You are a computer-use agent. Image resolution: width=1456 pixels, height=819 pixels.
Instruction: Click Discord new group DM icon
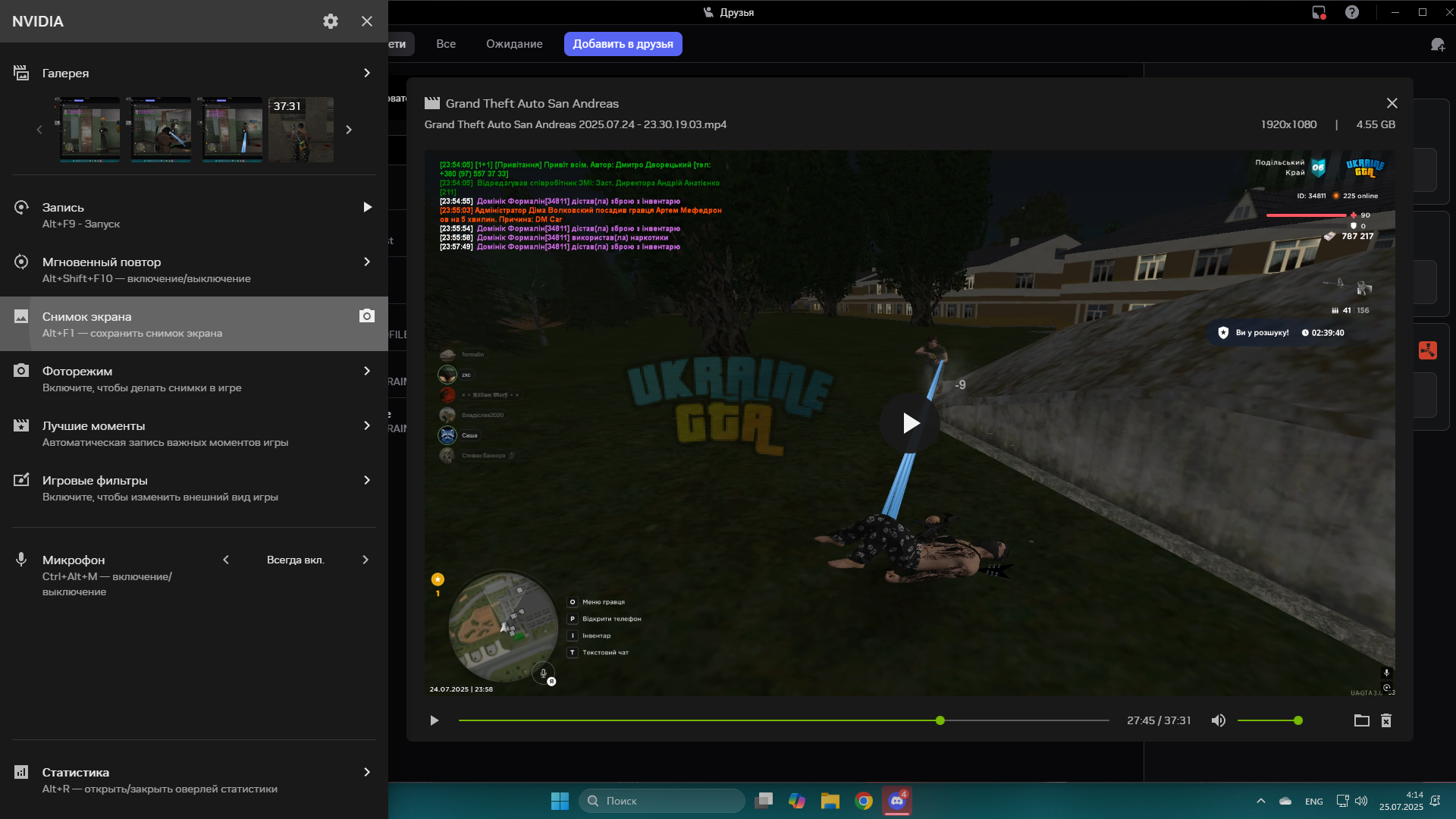pos(1438,45)
